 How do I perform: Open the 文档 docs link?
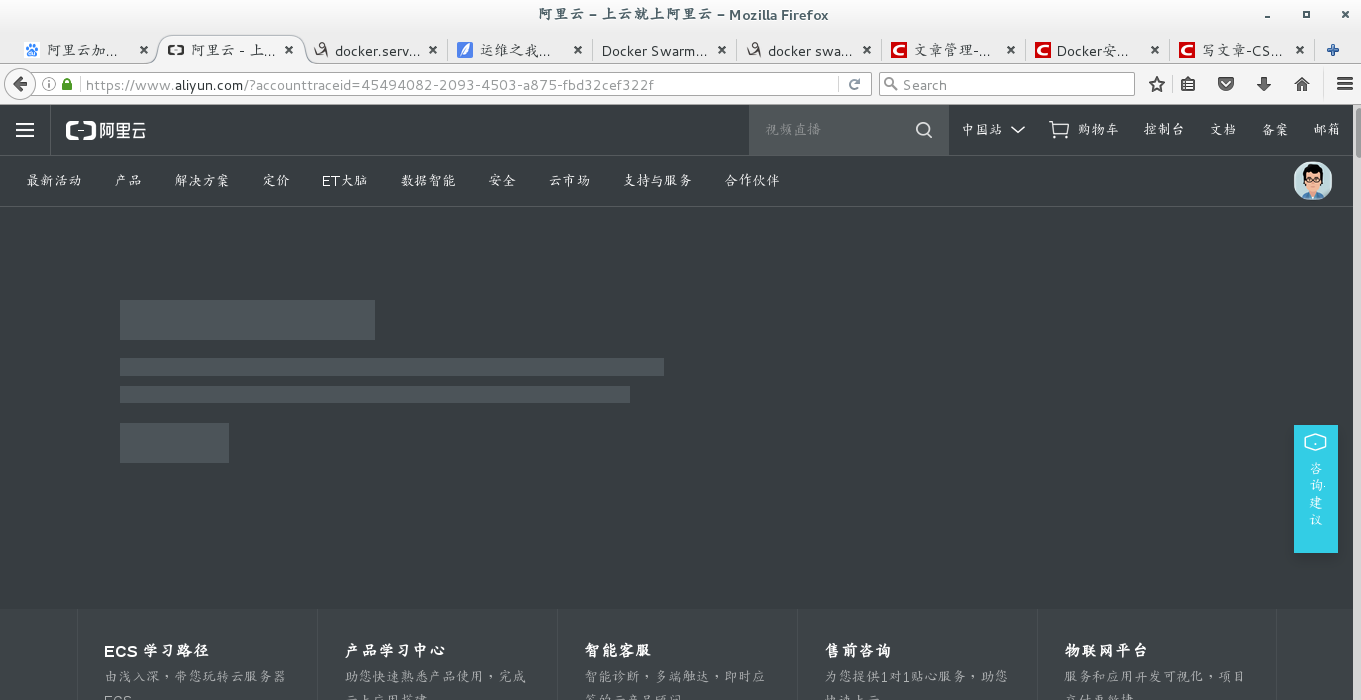(1223, 130)
